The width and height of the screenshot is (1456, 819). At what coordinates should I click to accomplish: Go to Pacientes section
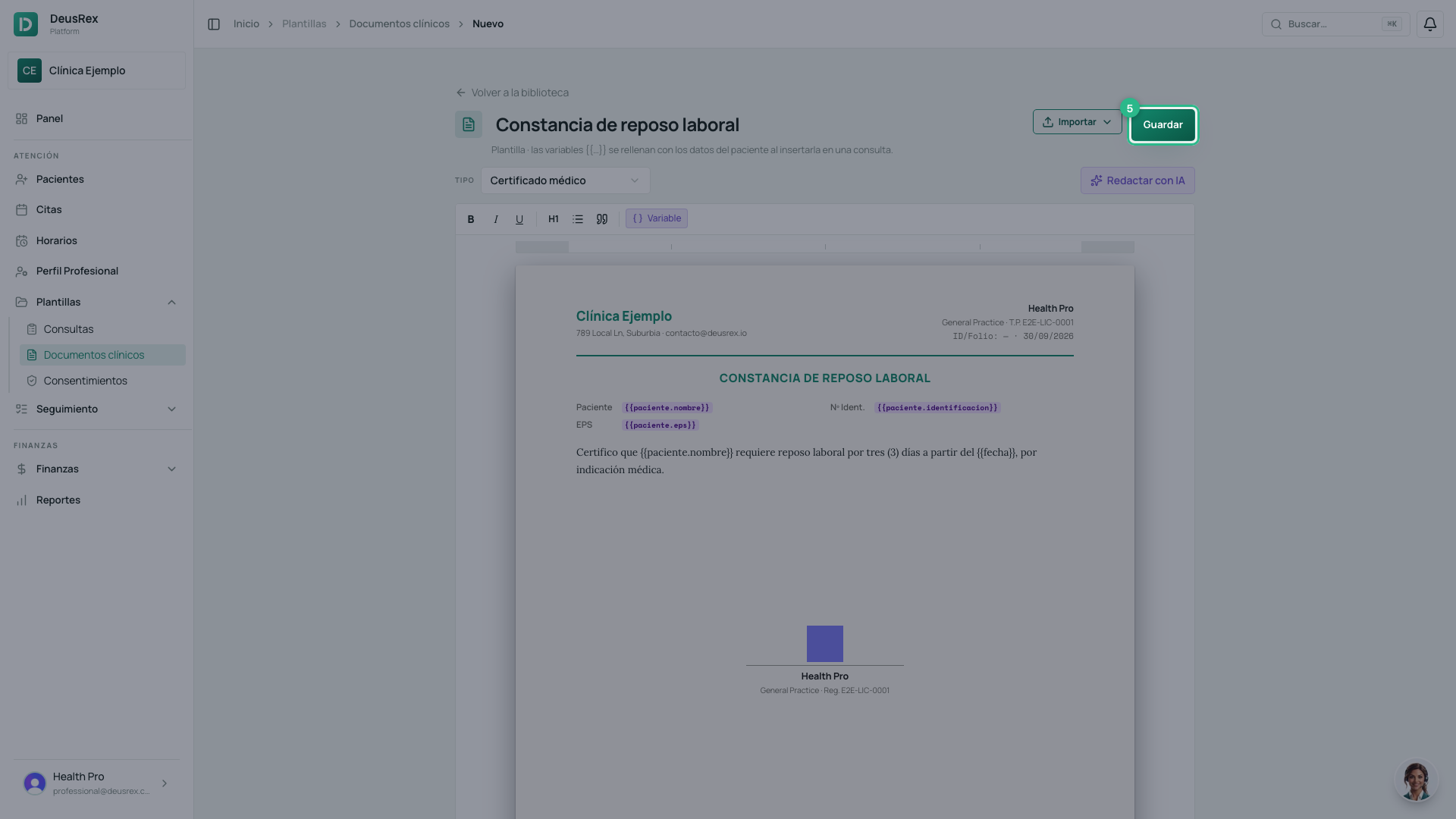click(97, 179)
